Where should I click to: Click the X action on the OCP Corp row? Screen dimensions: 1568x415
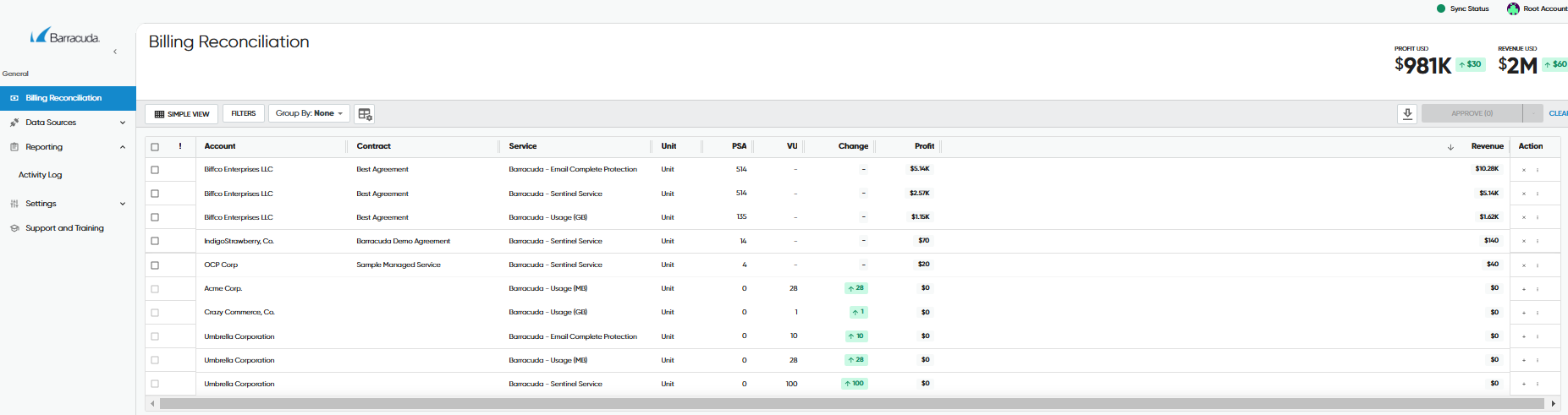(1524, 265)
